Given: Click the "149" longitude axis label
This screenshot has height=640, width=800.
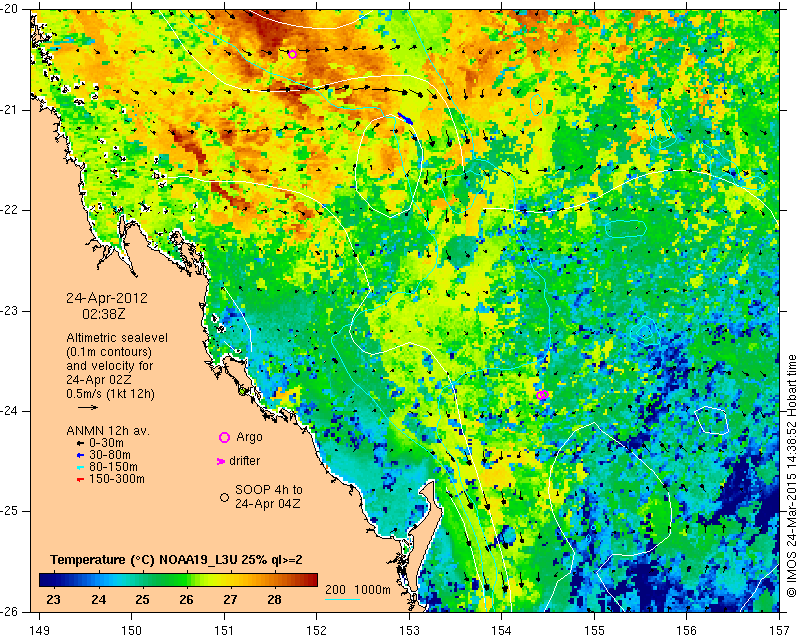Looking at the screenshot, I should 40,630.
